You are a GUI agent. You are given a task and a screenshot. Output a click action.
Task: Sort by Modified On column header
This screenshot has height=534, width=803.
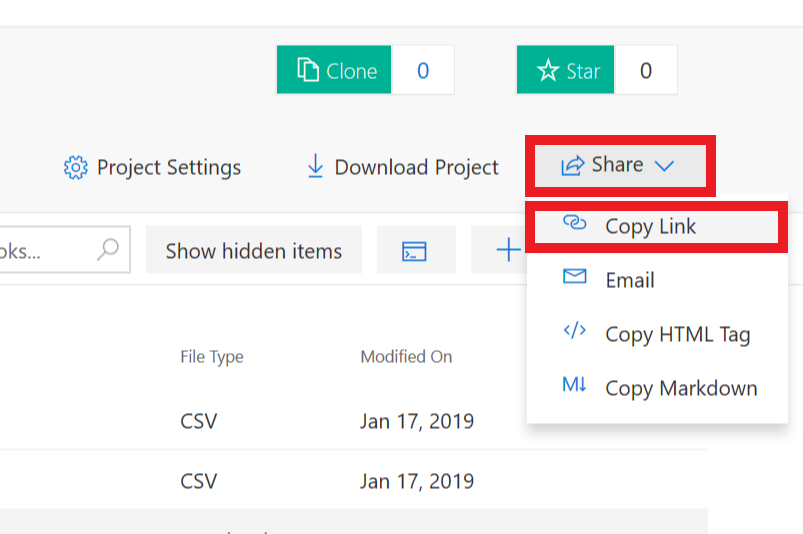click(406, 356)
